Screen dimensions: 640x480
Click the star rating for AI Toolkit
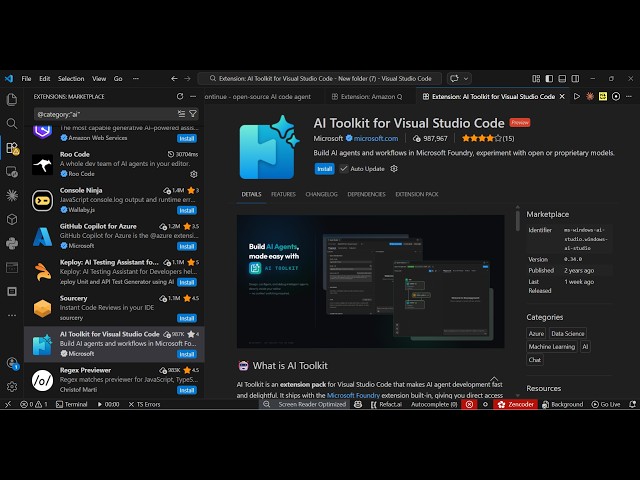[x=482, y=138]
